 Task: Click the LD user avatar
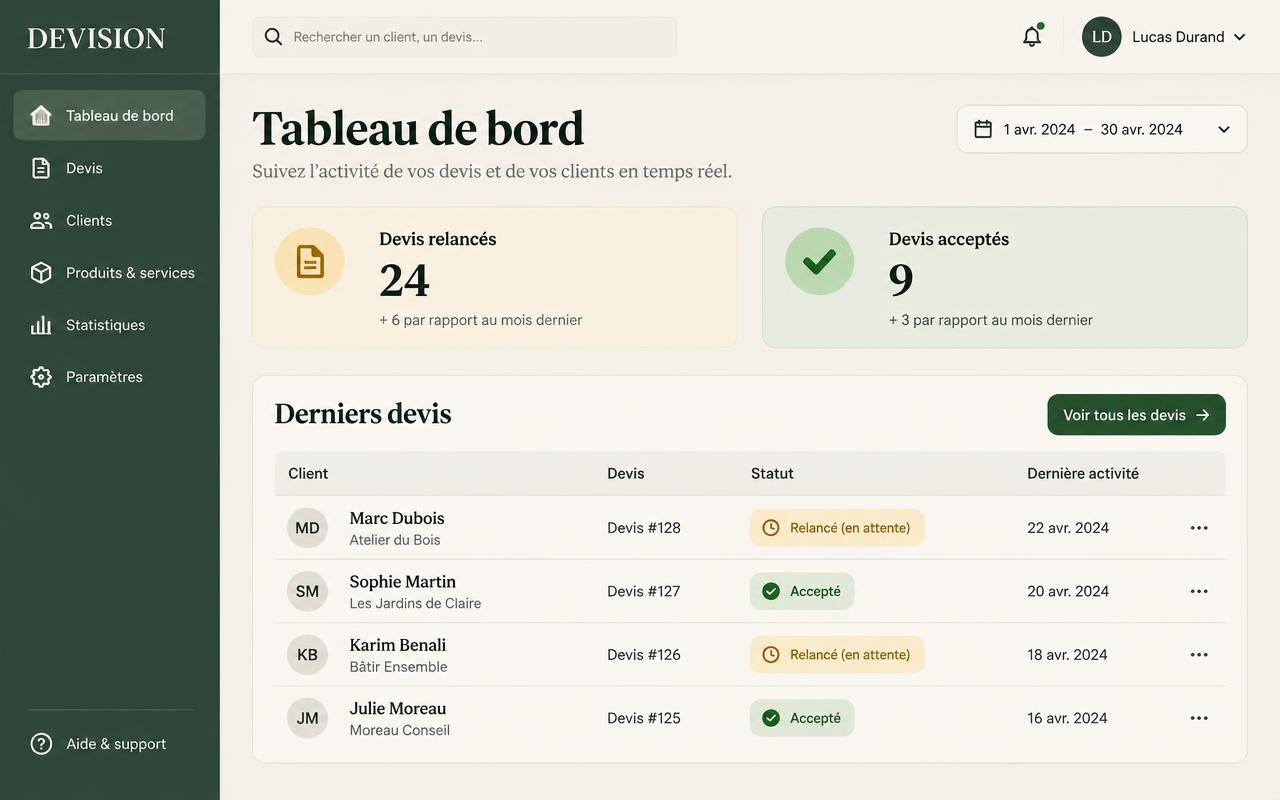tap(1101, 37)
